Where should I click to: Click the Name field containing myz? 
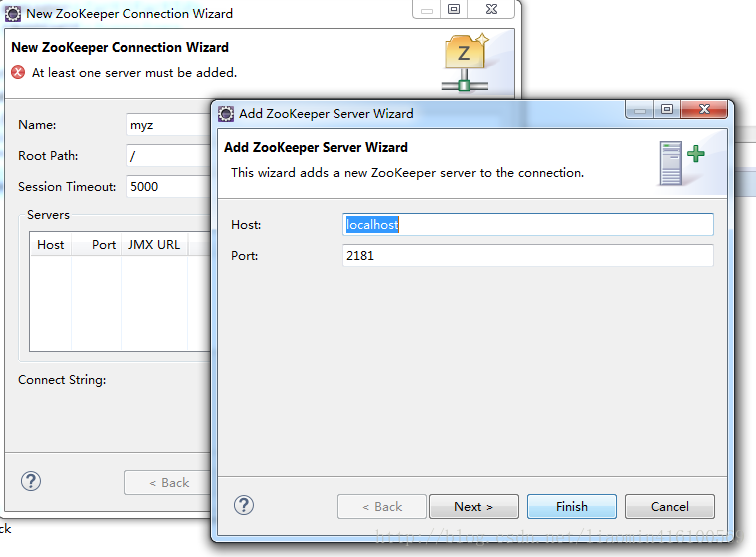[169, 125]
